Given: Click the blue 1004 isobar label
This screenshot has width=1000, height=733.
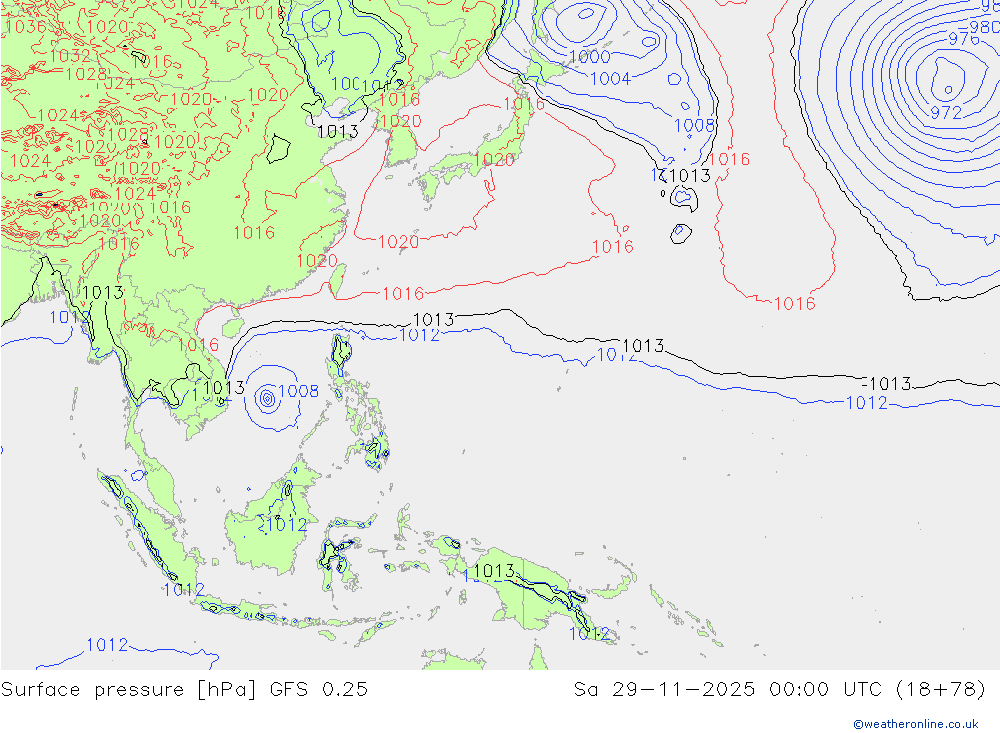Looking at the screenshot, I should pos(610,78).
